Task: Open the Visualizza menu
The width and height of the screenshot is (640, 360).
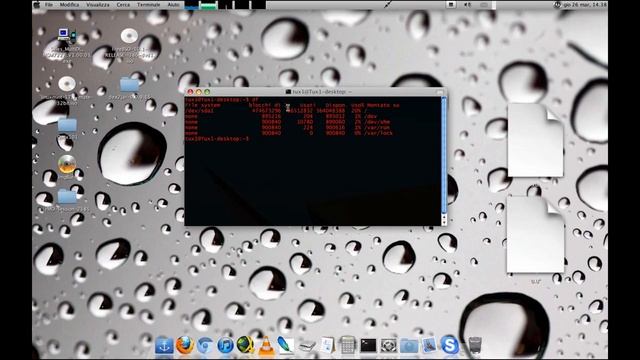Action: pos(98,5)
